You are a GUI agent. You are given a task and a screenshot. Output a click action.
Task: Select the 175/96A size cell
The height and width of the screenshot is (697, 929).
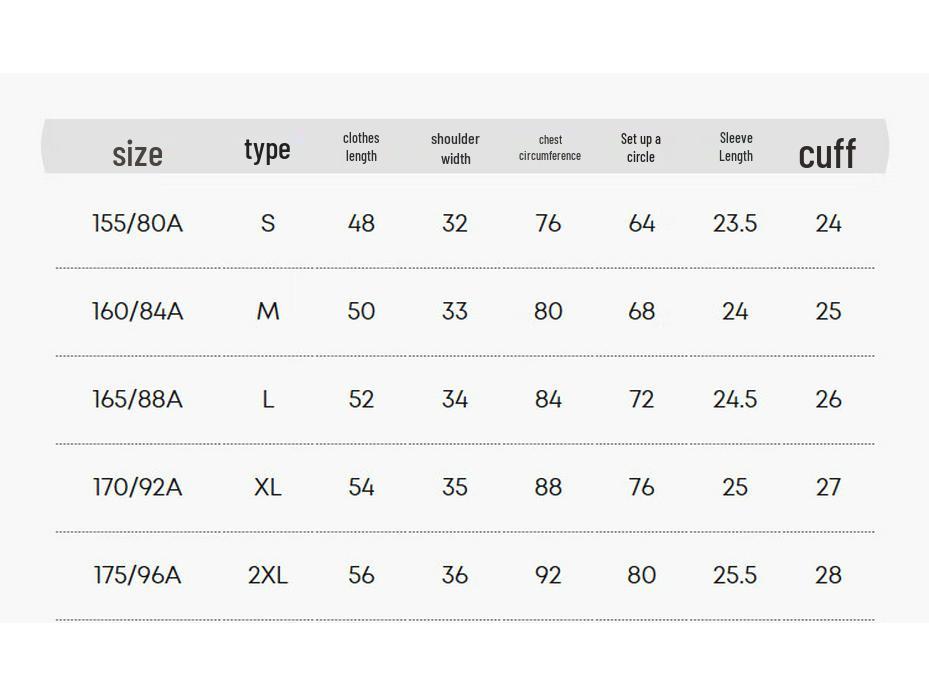(138, 575)
